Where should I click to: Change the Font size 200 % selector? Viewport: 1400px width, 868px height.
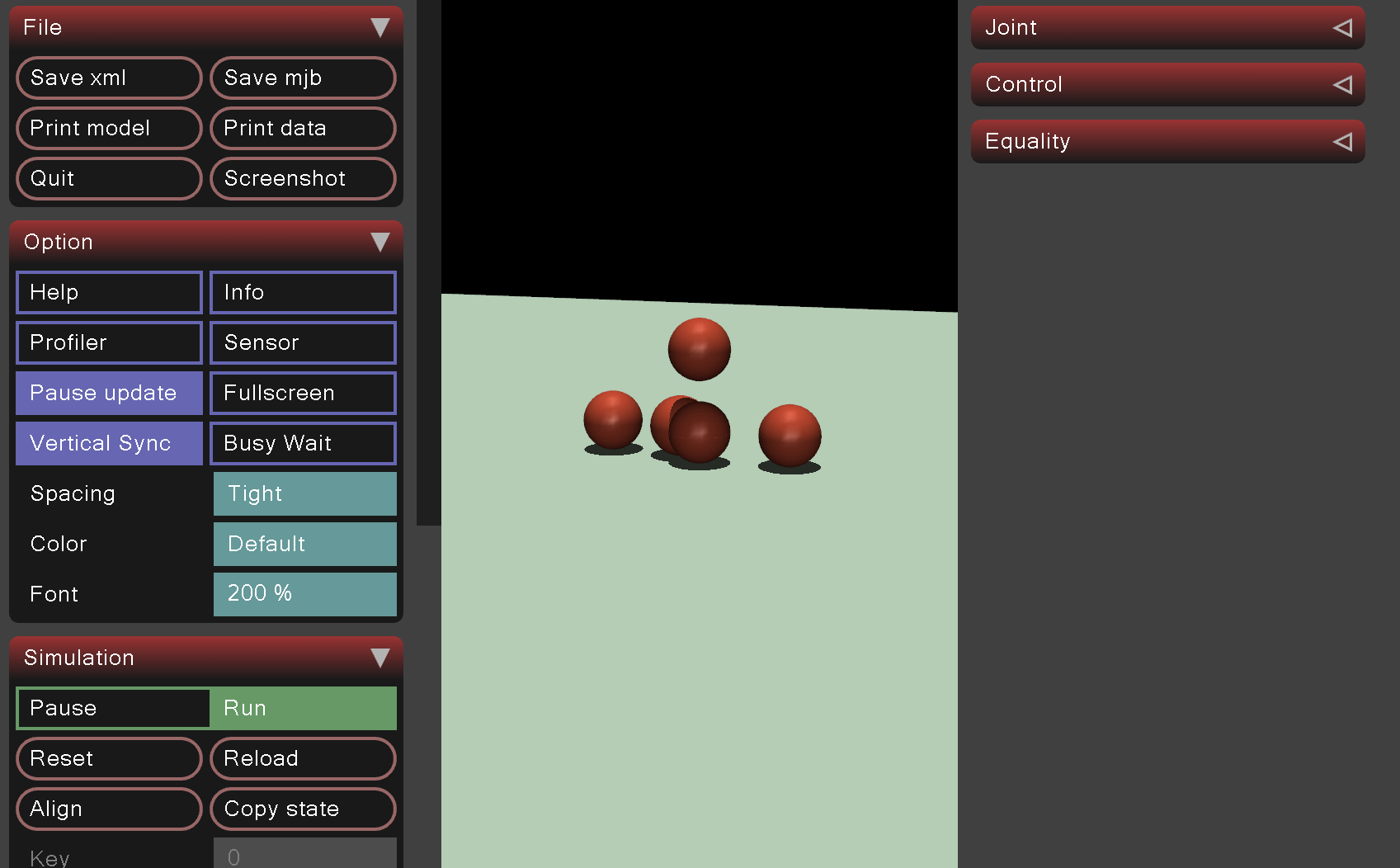tap(304, 594)
